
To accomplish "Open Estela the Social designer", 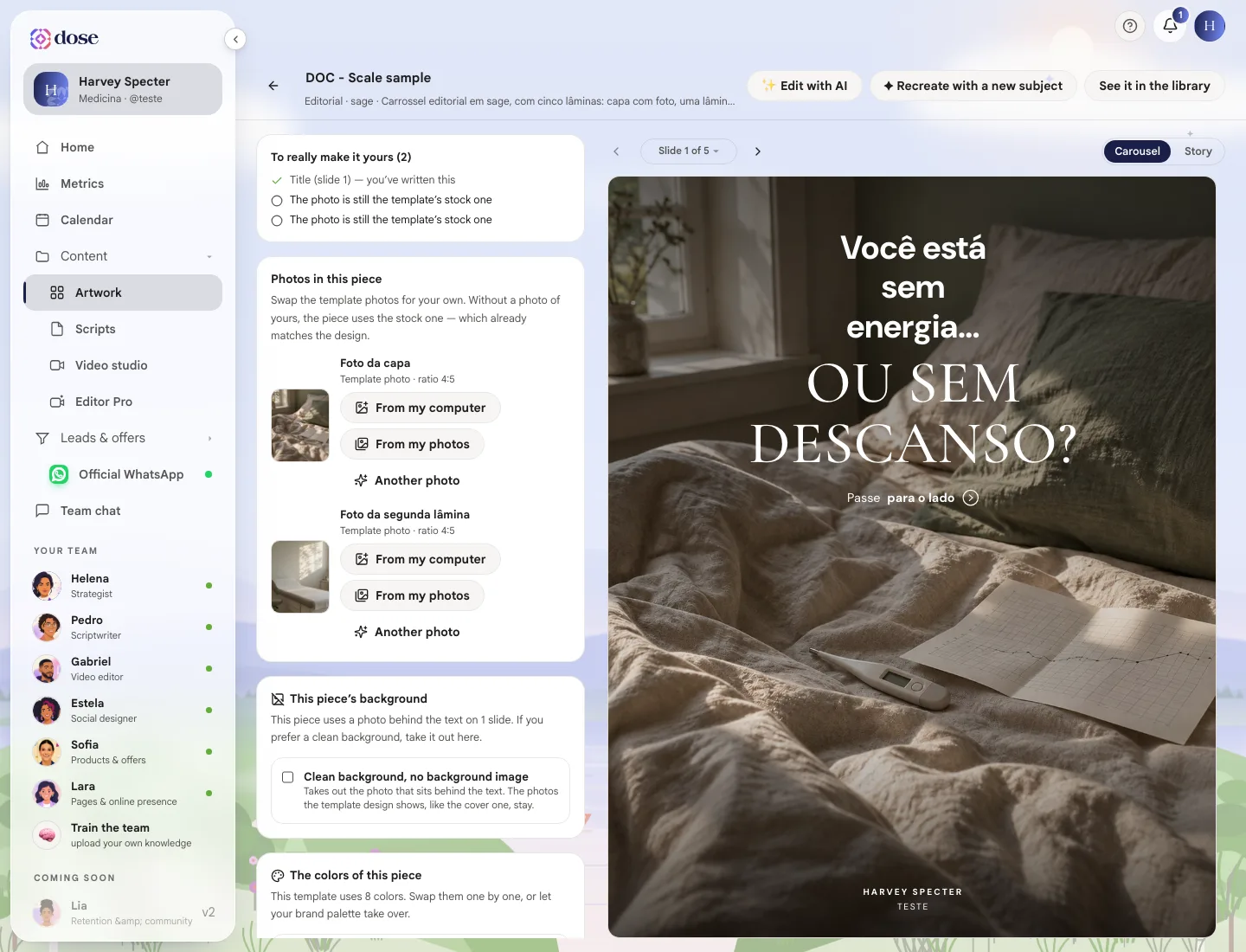I will [x=123, y=711].
